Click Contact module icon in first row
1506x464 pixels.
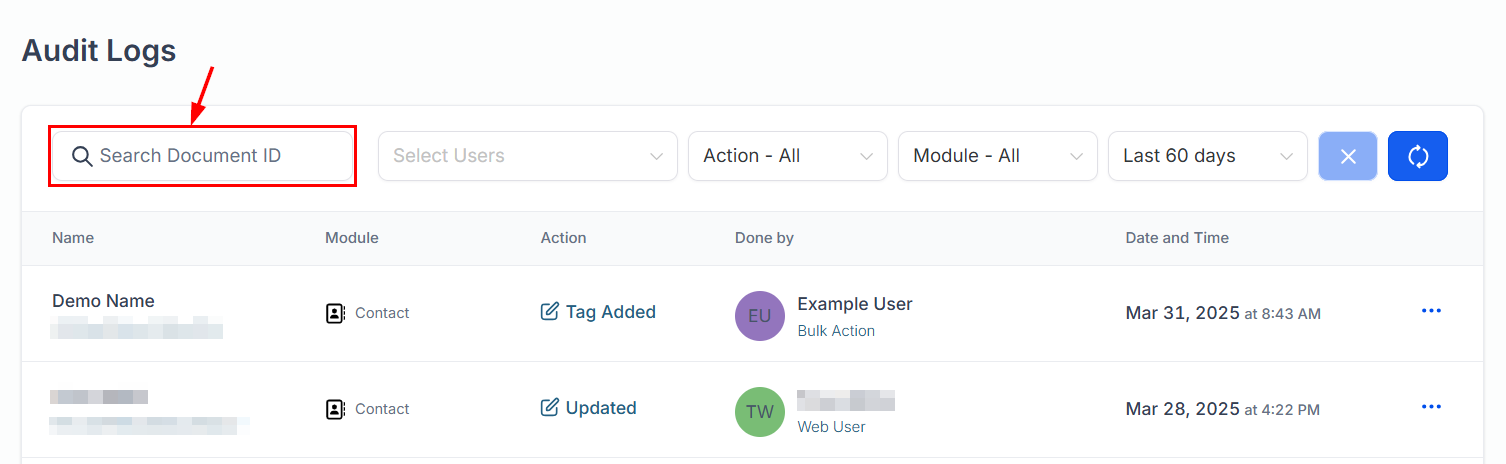(335, 313)
